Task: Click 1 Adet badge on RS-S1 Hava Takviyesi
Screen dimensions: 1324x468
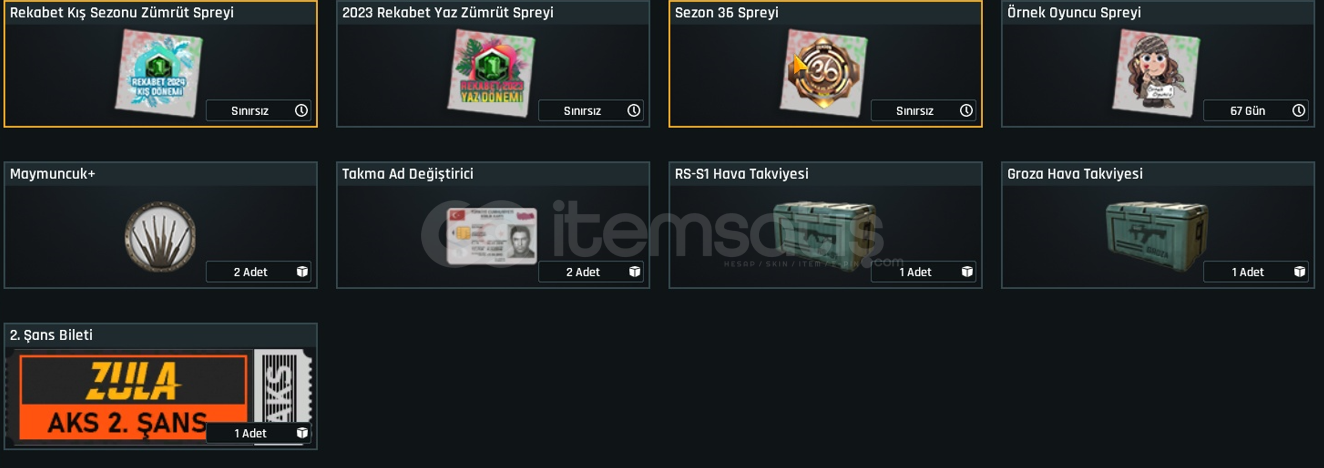Action: pos(923,272)
